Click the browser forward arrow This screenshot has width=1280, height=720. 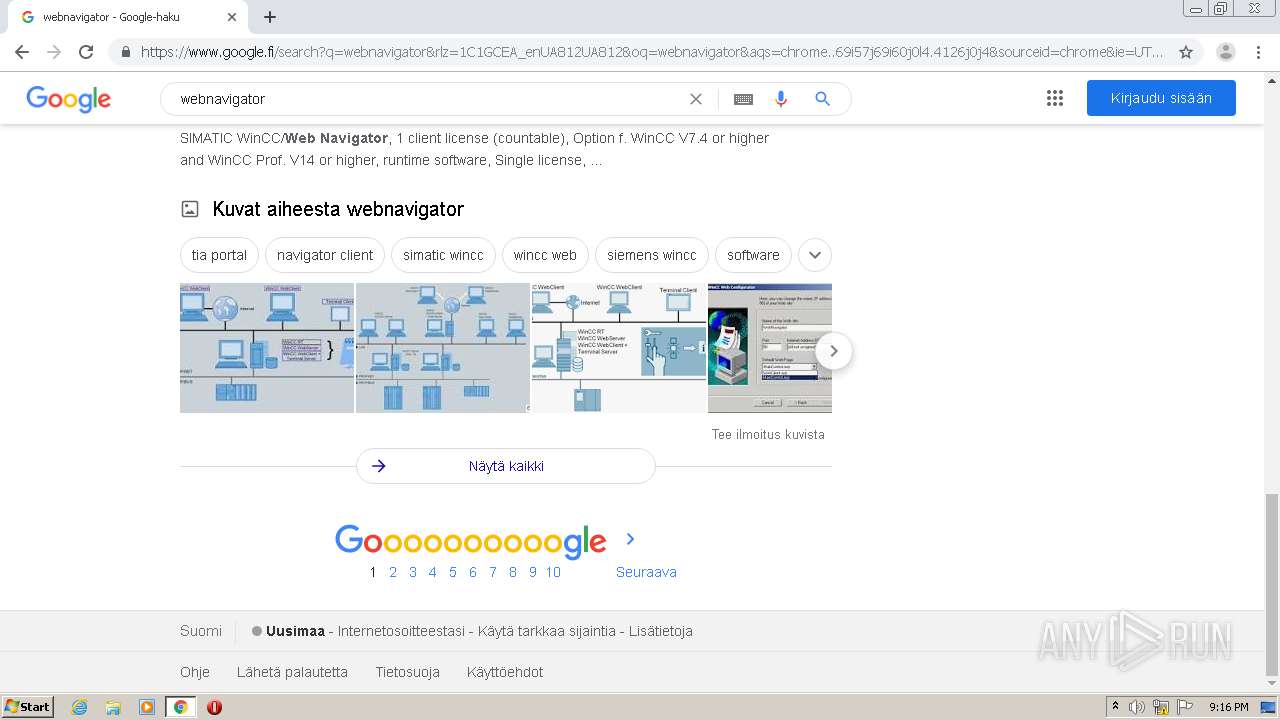(x=54, y=52)
